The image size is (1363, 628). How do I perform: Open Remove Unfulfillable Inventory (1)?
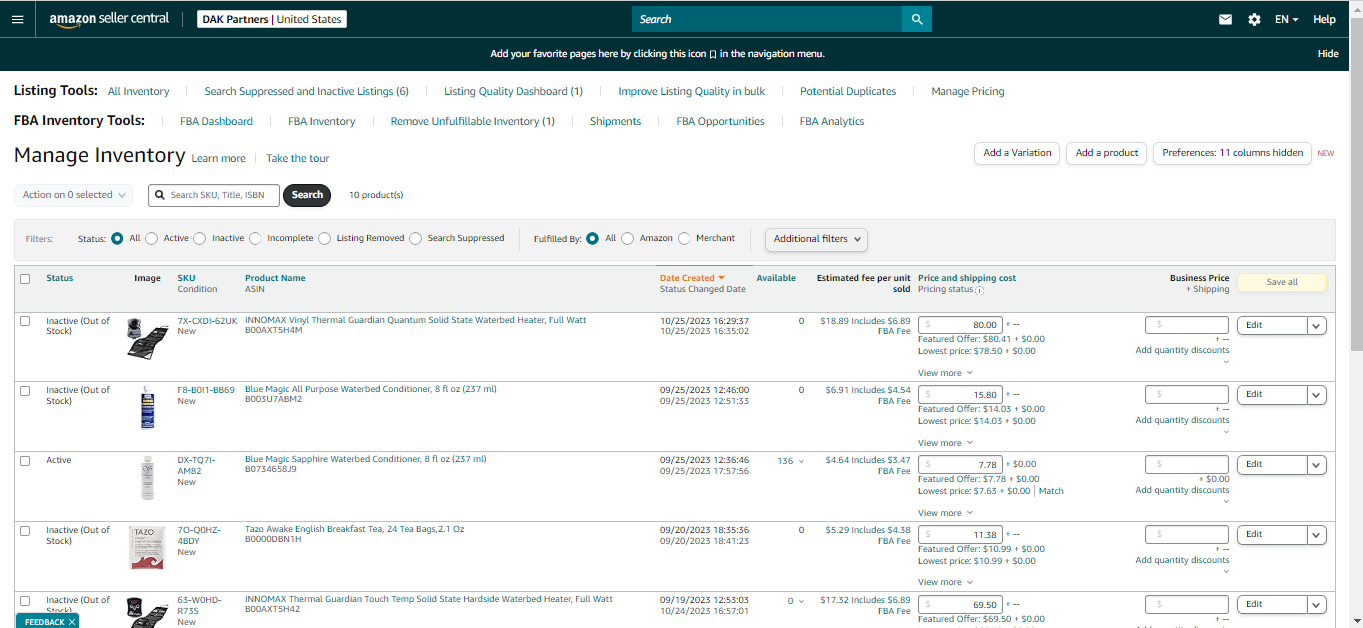click(472, 121)
